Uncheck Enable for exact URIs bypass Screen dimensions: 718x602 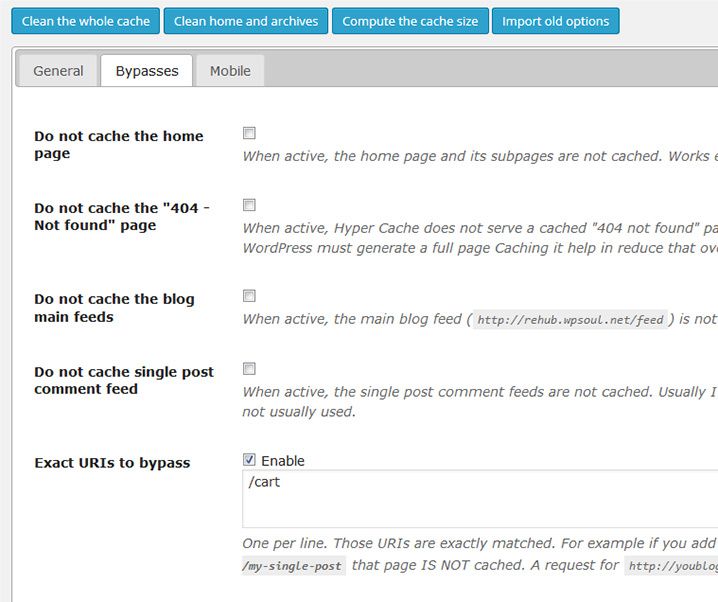pos(249,460)
